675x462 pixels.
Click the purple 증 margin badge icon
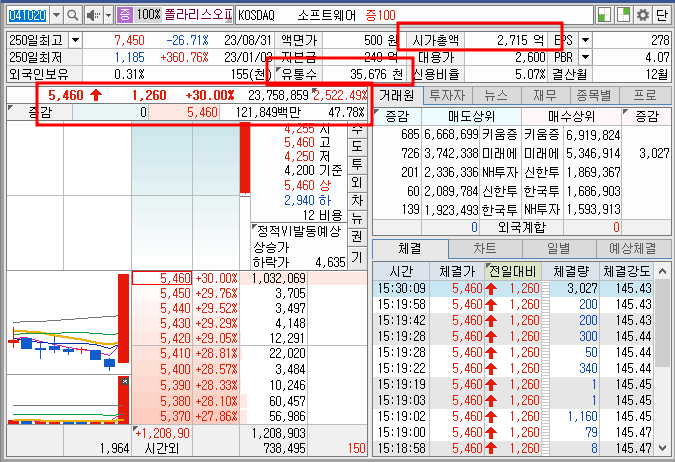(124, 15)
